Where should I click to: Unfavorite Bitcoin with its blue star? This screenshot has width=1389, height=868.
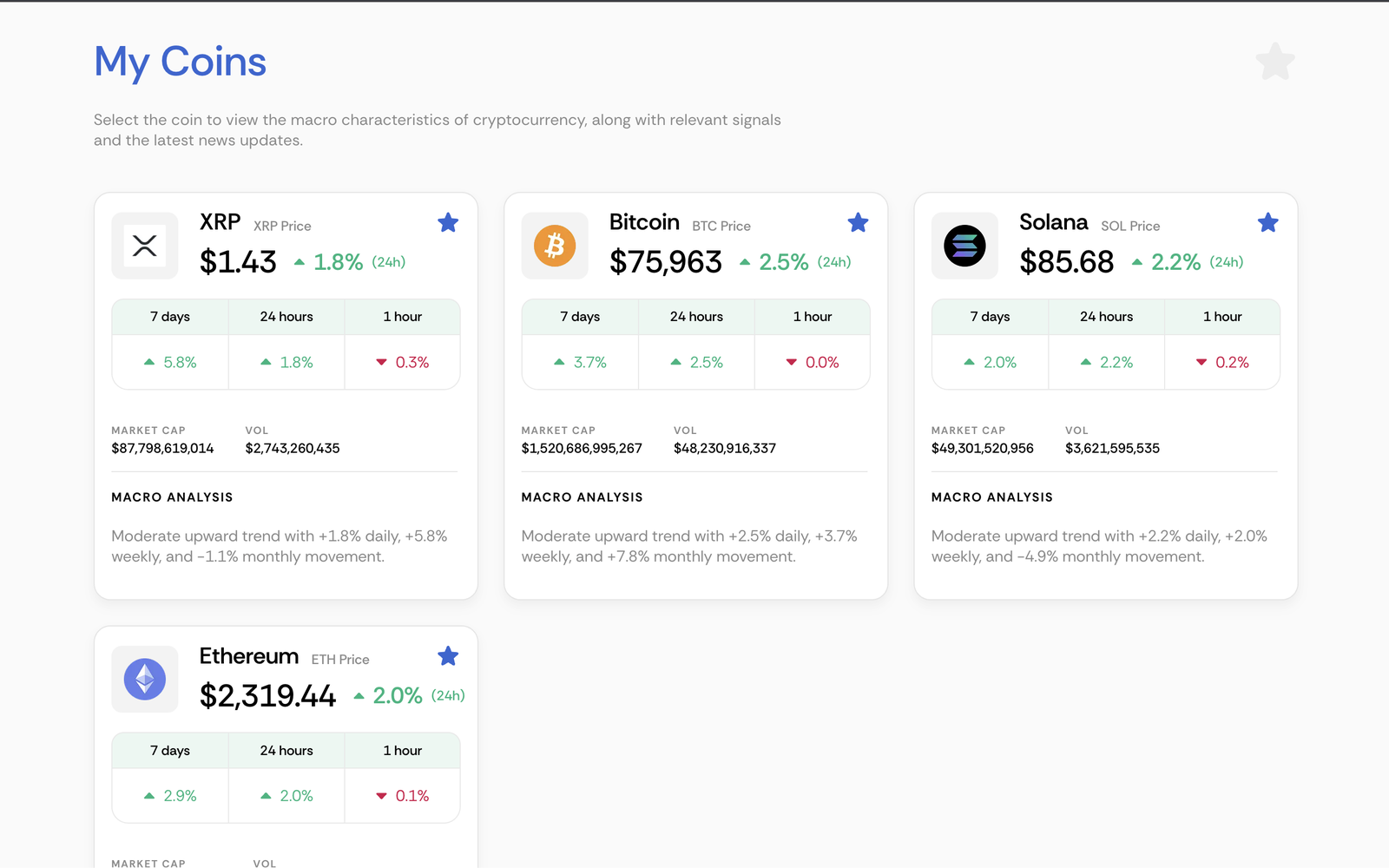858,223
